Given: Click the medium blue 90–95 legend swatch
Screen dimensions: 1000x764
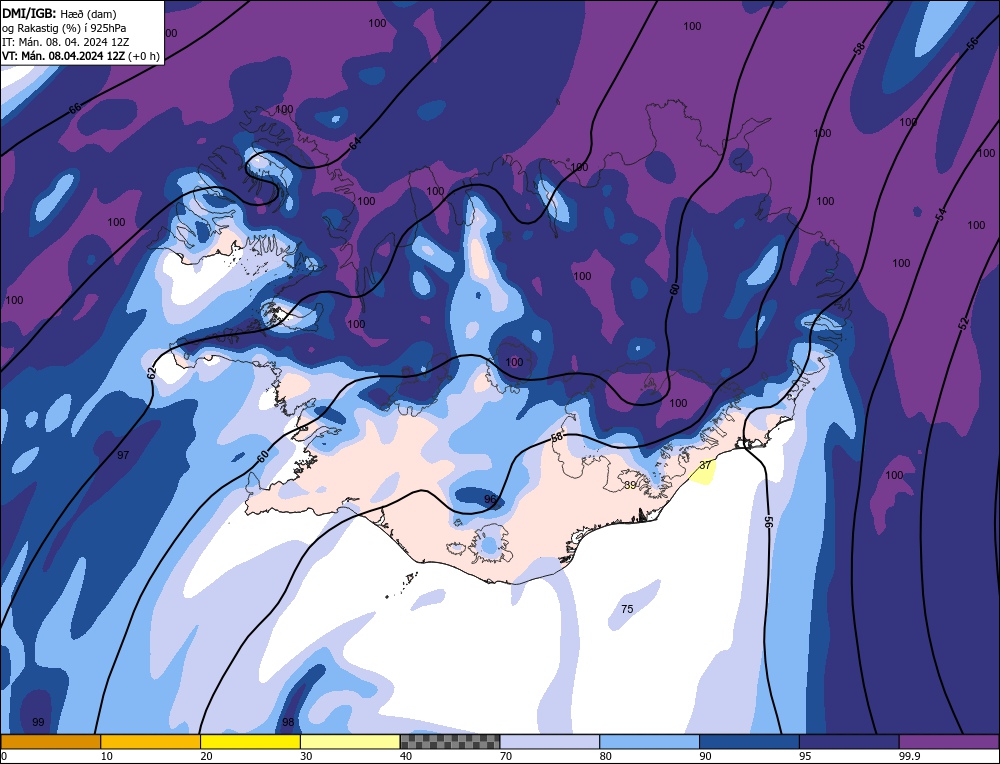Looking at the screenshot, I should (749, 741).
